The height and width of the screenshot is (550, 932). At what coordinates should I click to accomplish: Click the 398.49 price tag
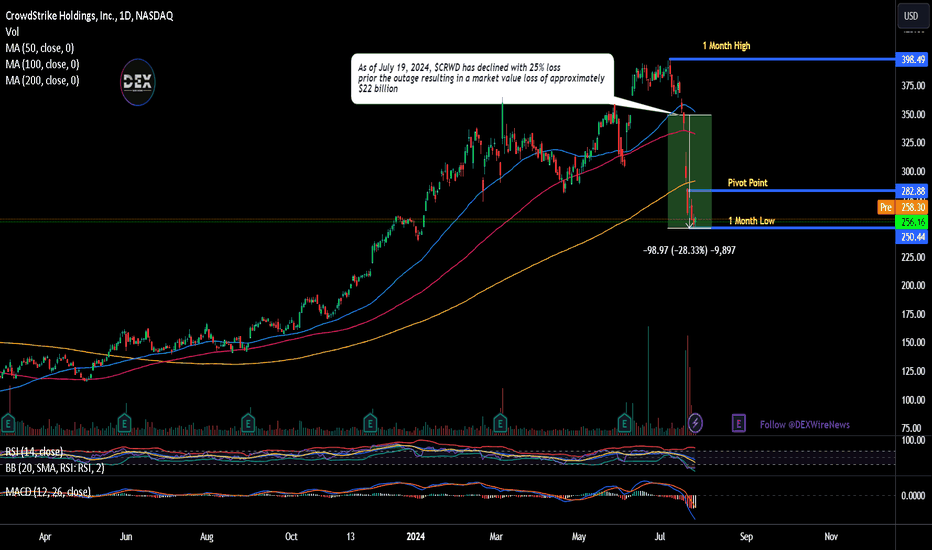point(912,59)
